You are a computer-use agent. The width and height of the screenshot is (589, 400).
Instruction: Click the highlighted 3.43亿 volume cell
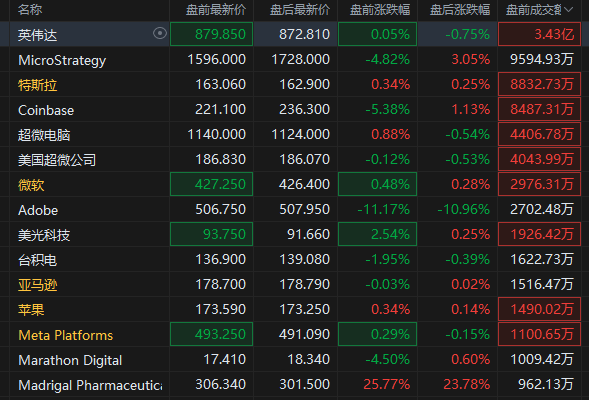tap(539, 34)
